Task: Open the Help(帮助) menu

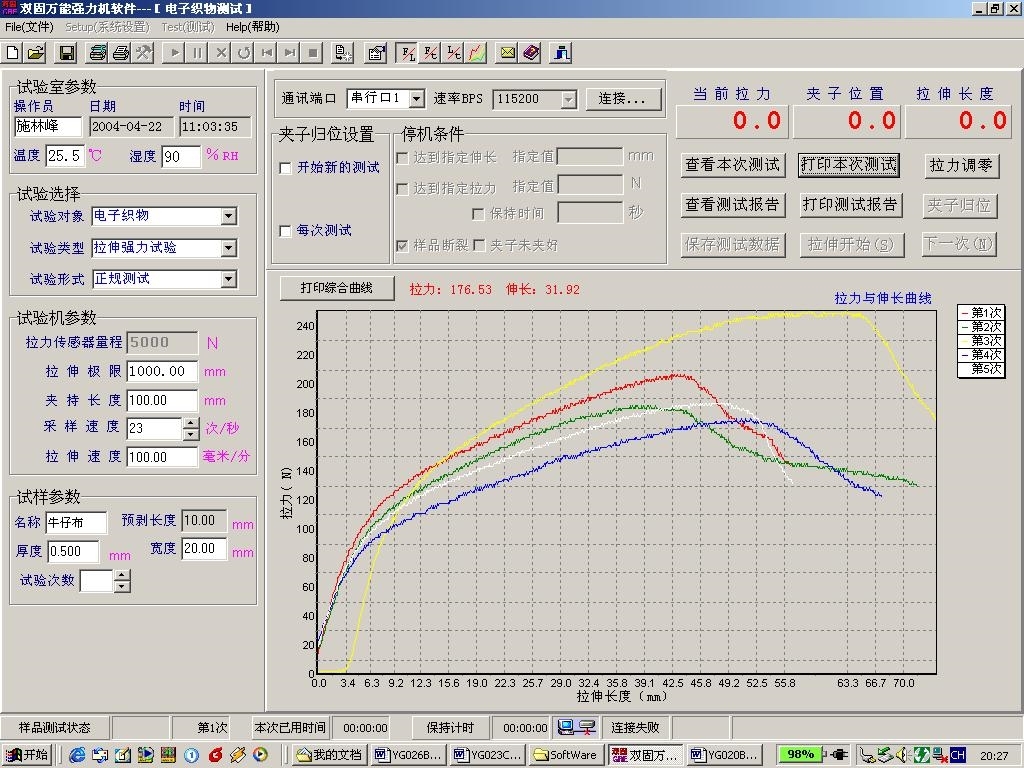Action: pyautogui.click(x=252, y=27)
